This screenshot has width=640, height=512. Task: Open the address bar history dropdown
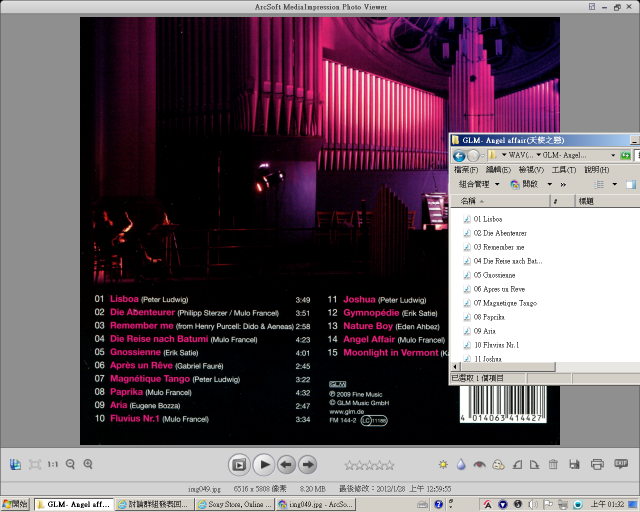pyautogui.click(x=613, y=155)
